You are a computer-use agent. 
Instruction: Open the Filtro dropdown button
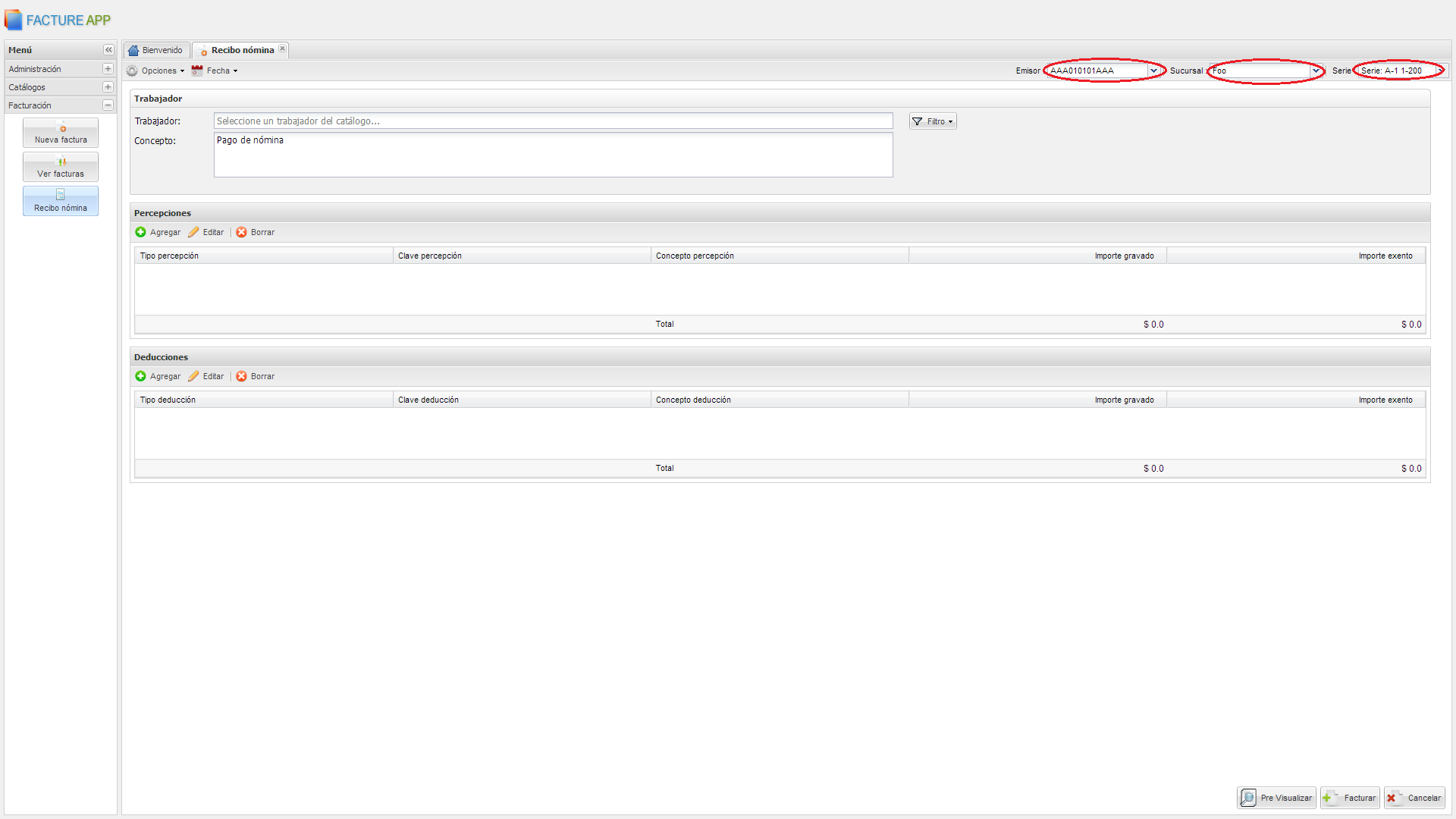pyautogui.click(x=933, y=121)
